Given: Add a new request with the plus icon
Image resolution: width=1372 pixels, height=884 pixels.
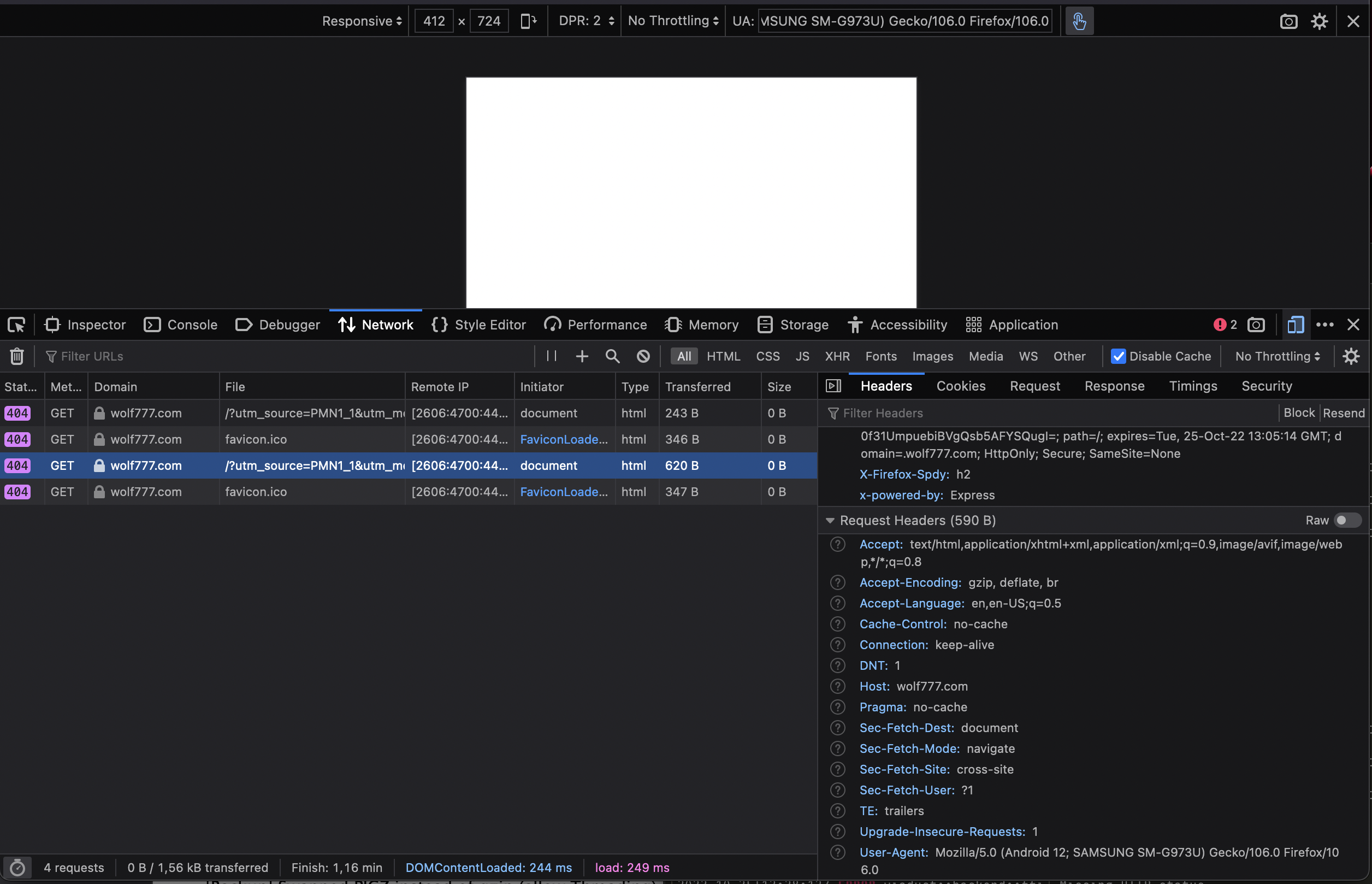Looking at the screenshot, I should tap(582, 356).
